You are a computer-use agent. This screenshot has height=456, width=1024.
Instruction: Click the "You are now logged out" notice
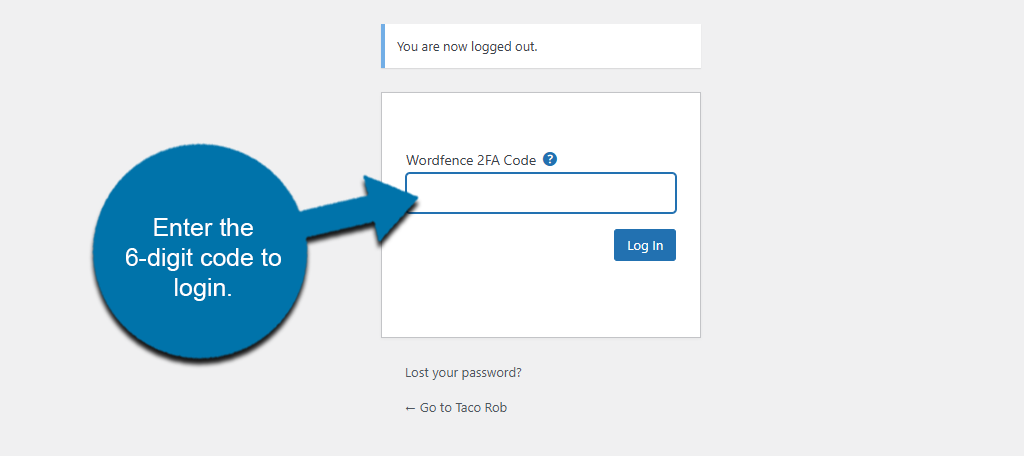point(467,46)
